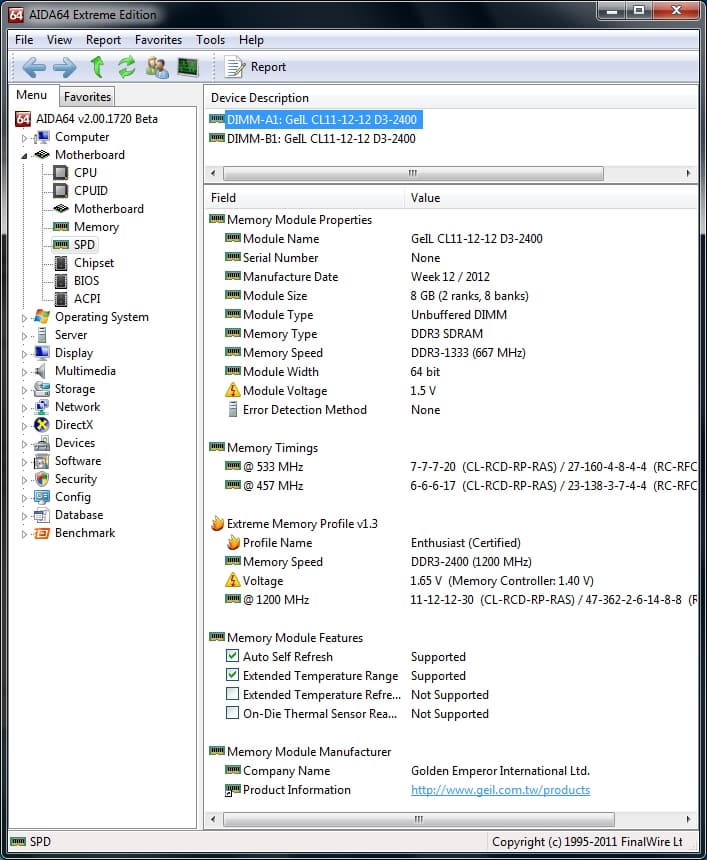Toggle the Extended Temperature Range checkbox

[233, 675]
